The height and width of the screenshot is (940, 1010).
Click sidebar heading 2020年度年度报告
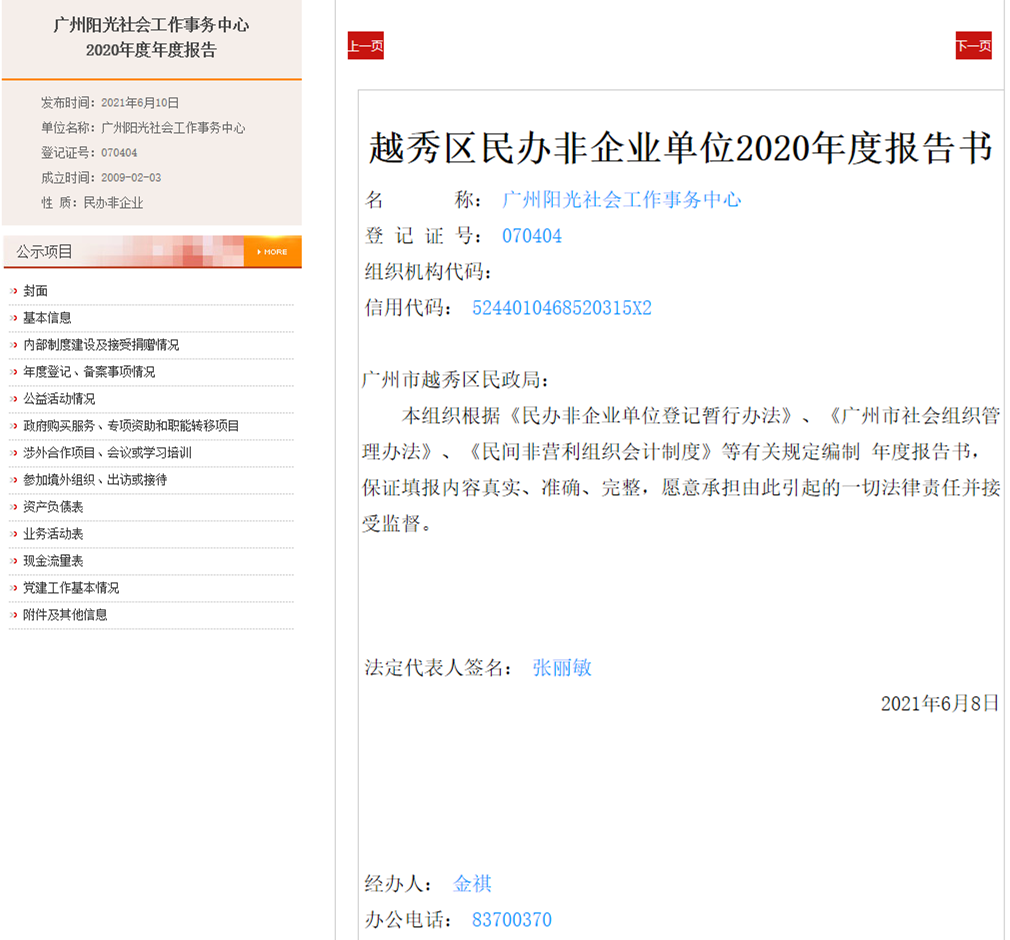point(151,50)
